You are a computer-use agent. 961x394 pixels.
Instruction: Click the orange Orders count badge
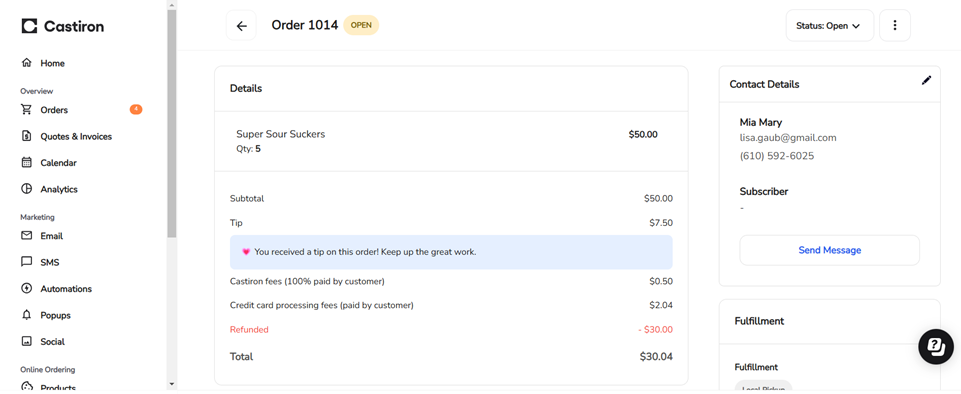tap(136, 110)
